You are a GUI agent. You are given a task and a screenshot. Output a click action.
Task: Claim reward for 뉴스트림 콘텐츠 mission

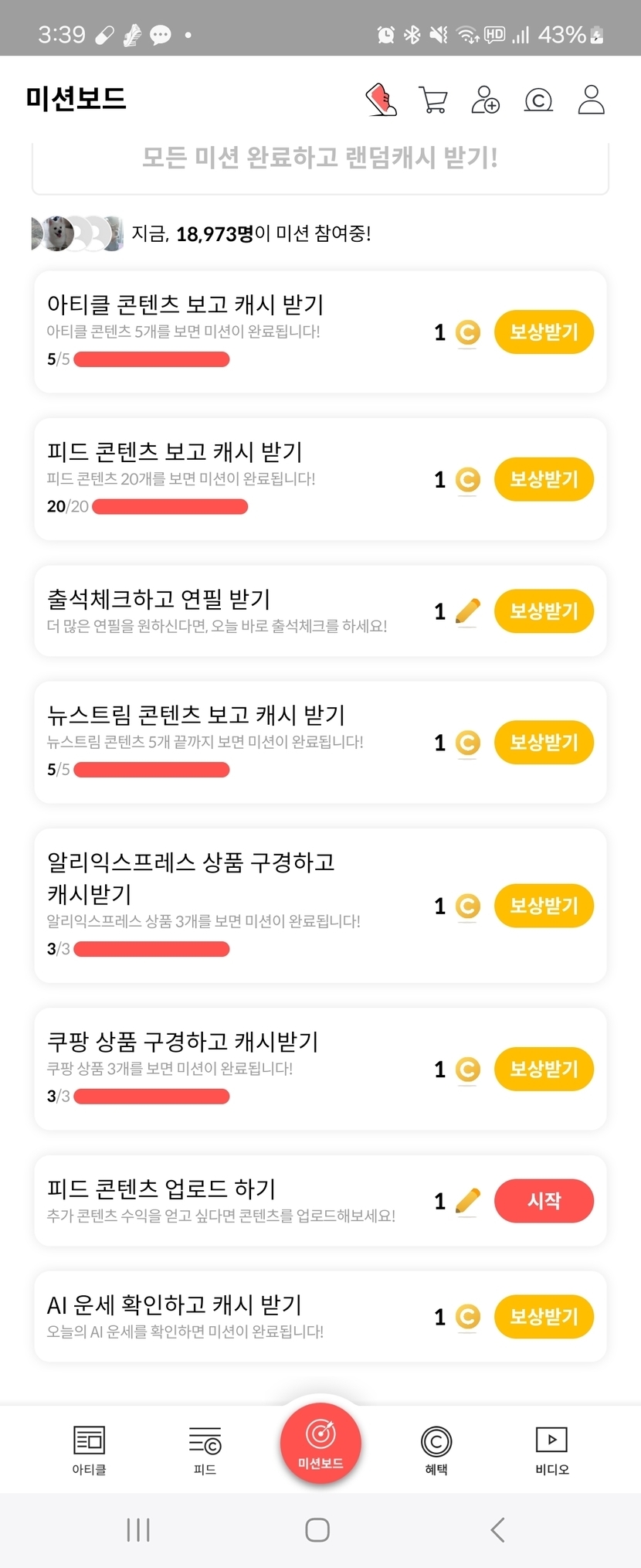click(544, 743)
